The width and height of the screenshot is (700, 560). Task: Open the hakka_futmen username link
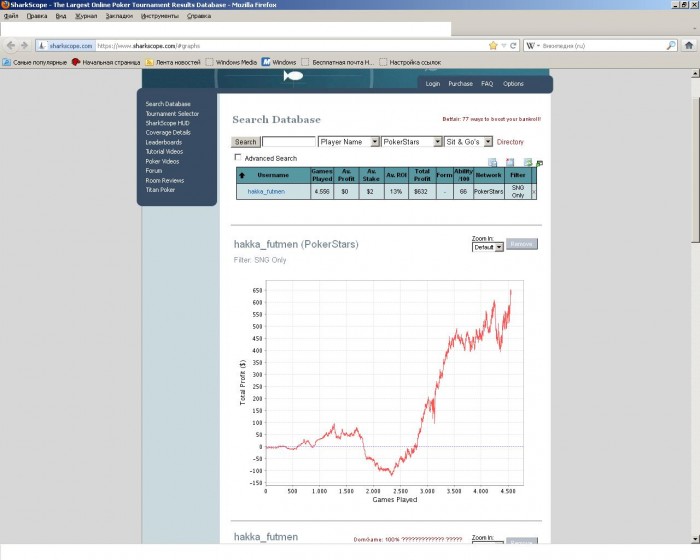266,192
